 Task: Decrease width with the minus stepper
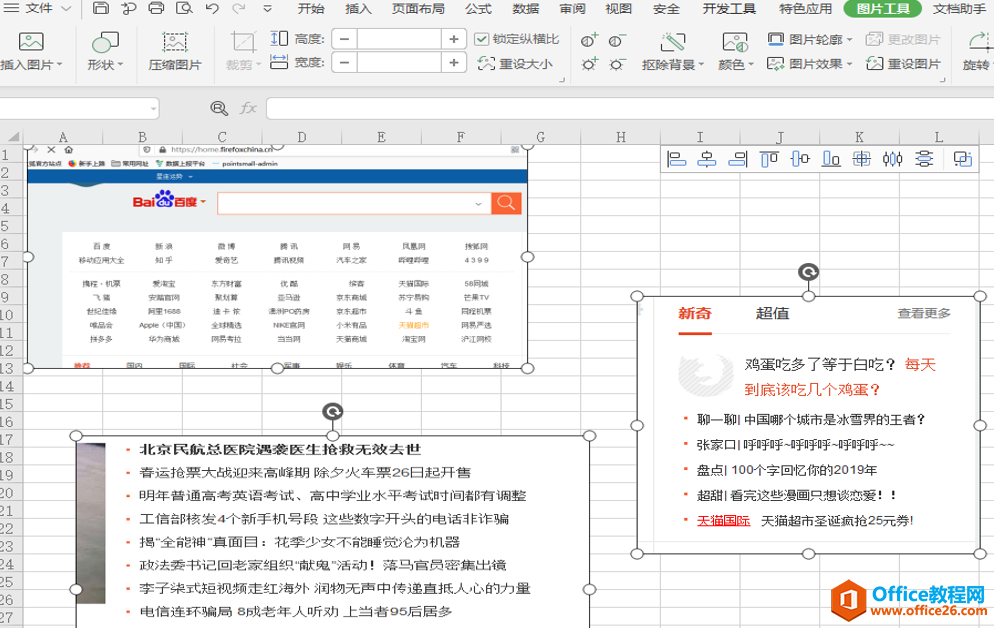pos(344,63)
